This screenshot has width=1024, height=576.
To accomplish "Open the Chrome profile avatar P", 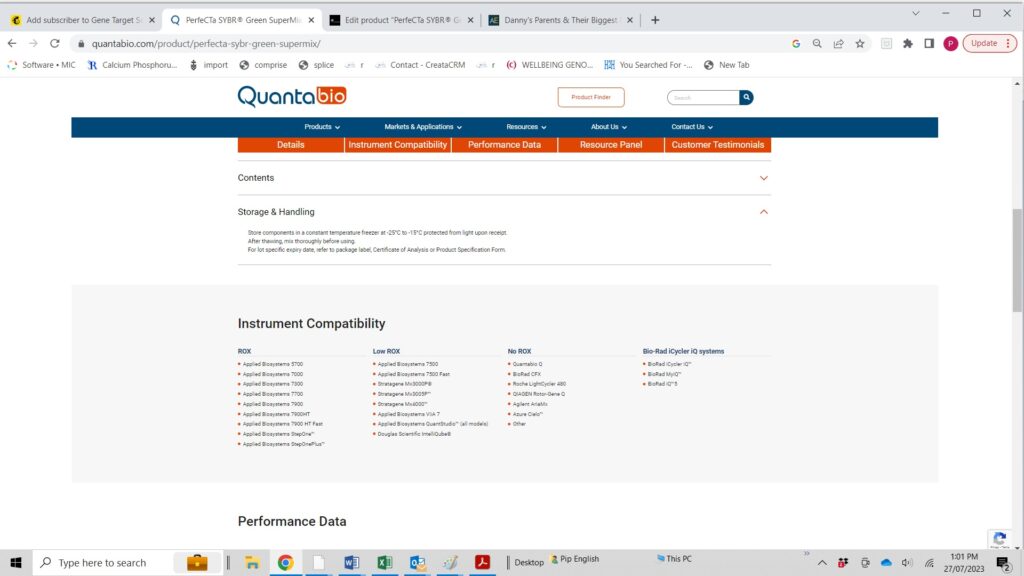I will pyautogui.click(x=951, y=44).
